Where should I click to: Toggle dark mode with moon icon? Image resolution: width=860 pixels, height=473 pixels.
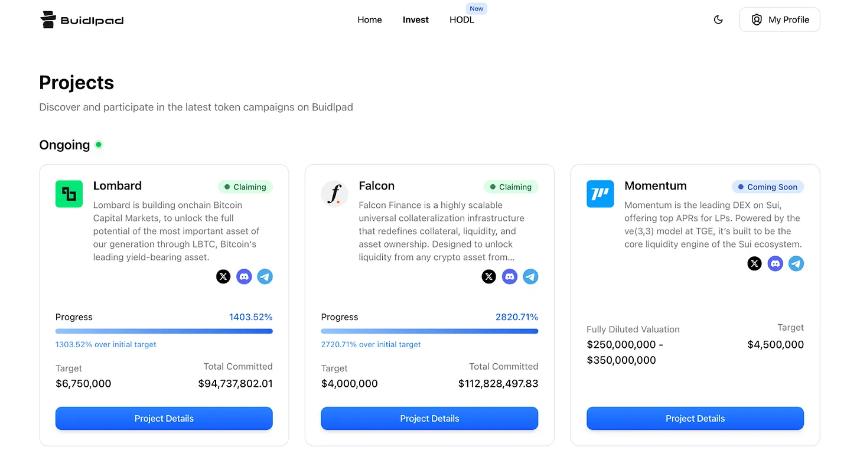(x=718, y=20)
